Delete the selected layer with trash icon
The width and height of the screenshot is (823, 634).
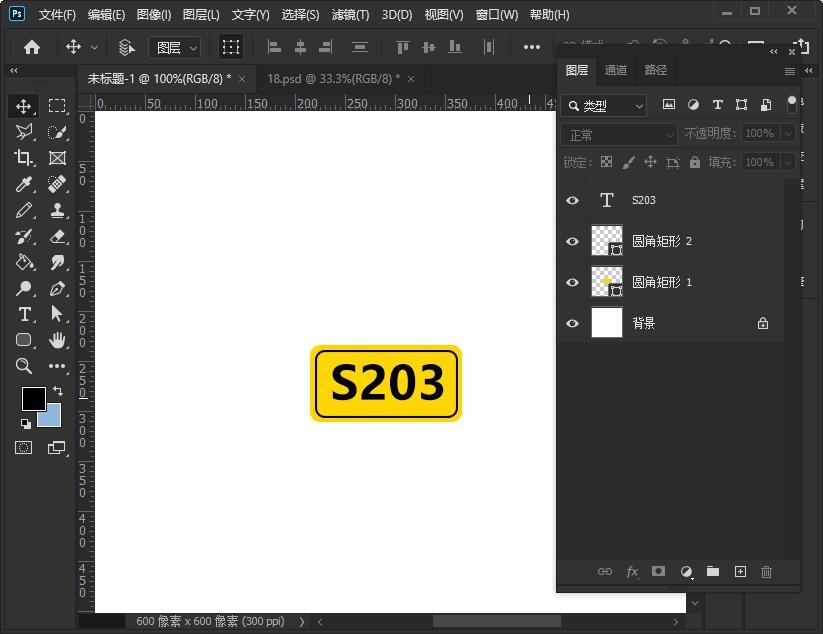[x=766, y=572]
